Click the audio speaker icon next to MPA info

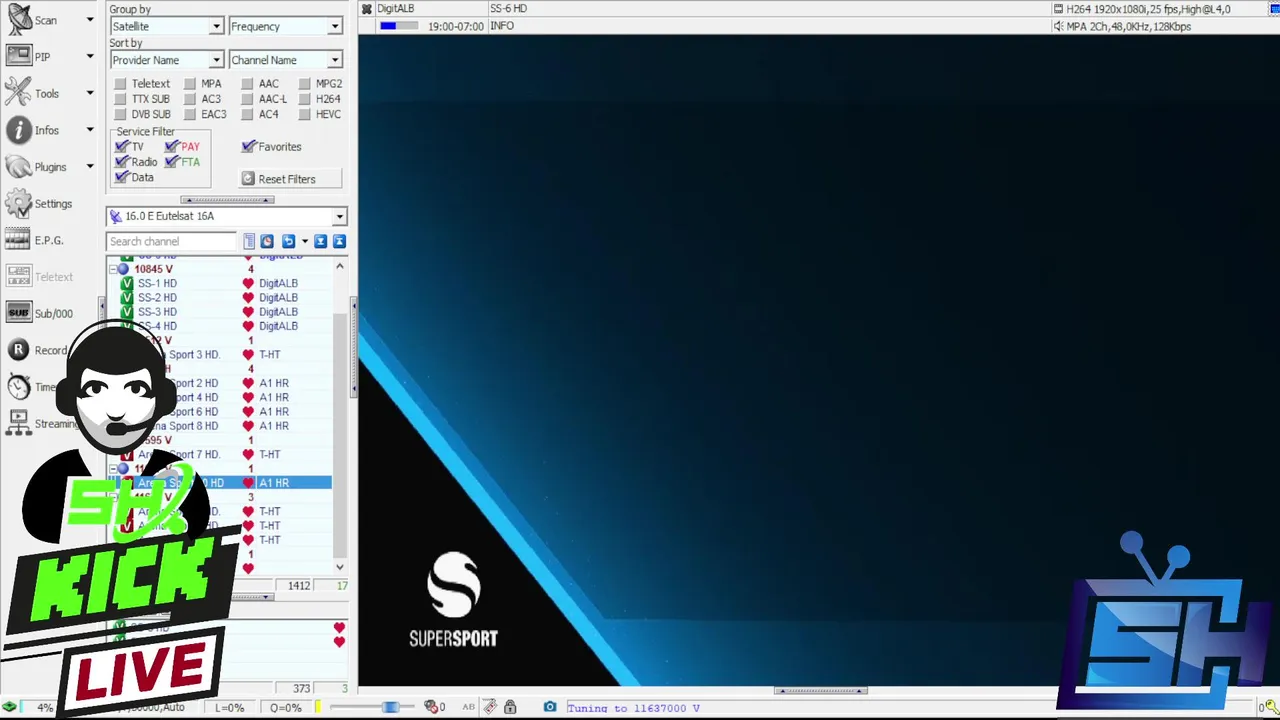(1058, 27)
